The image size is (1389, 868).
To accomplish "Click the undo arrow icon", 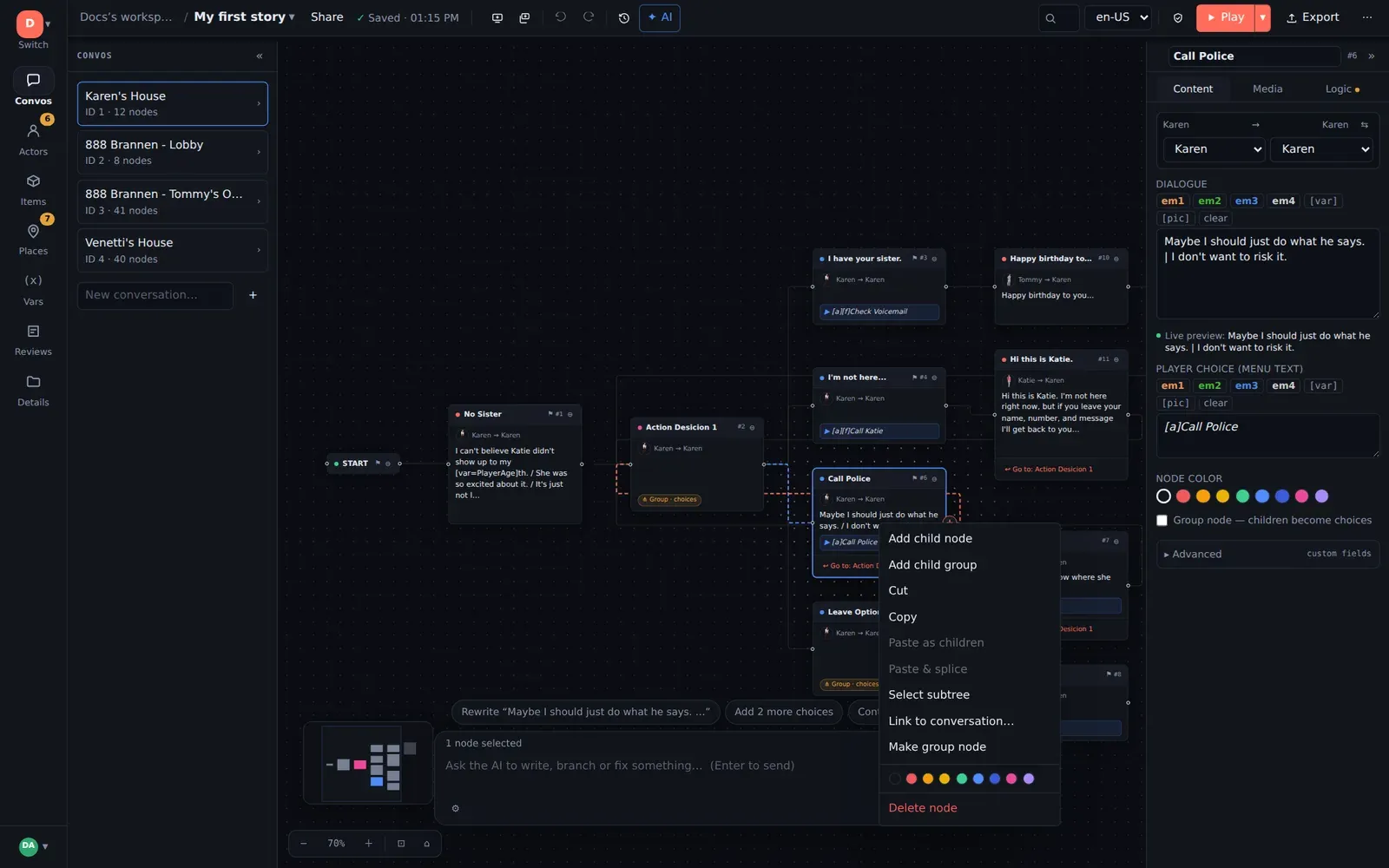I will pos(561,17).
